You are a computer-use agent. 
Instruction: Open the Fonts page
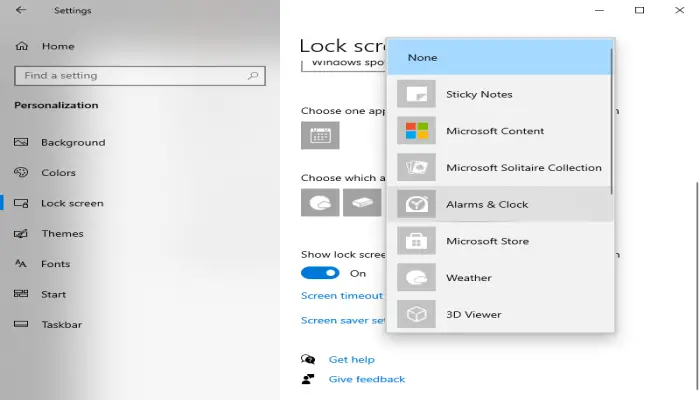pos(55,264)
